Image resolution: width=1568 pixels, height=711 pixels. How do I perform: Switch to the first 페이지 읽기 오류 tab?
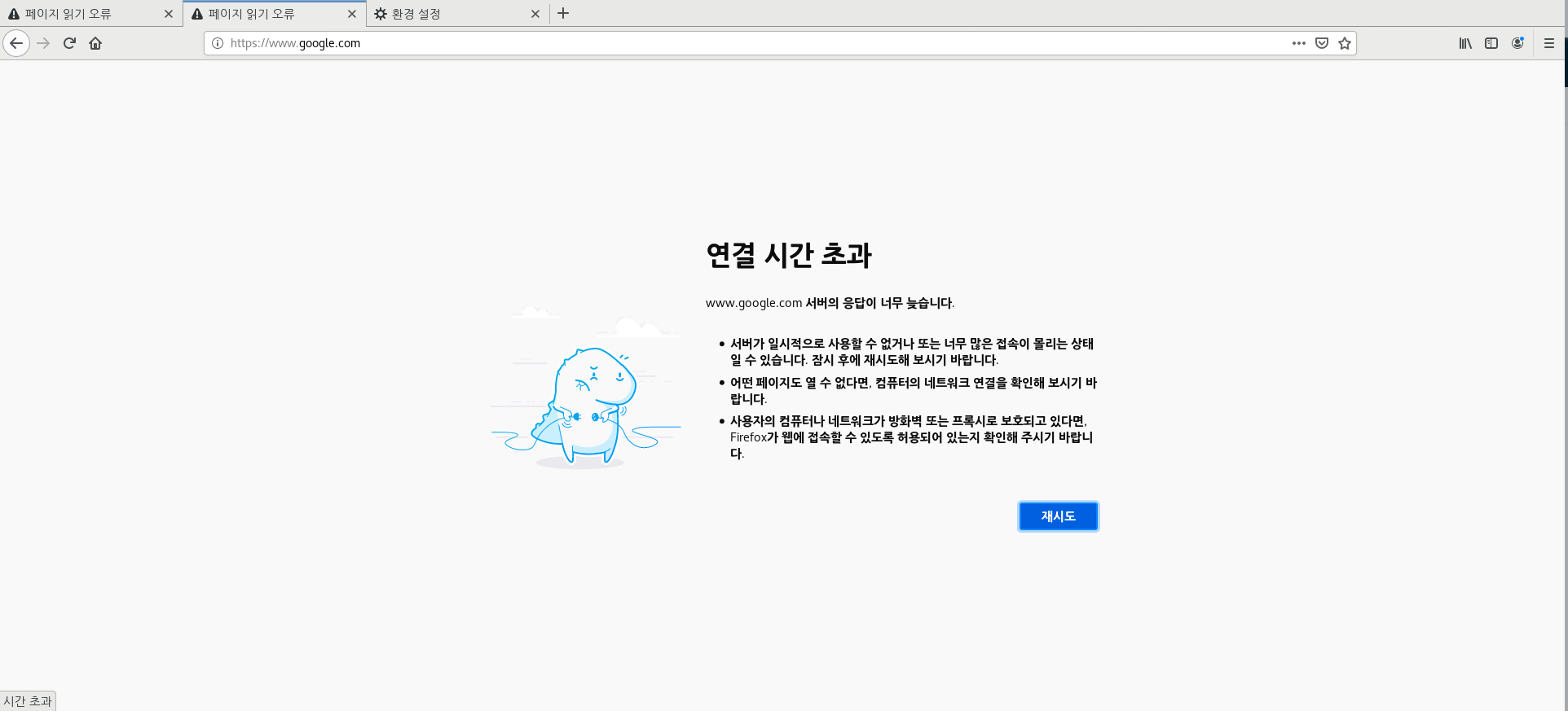pos(91,14)
